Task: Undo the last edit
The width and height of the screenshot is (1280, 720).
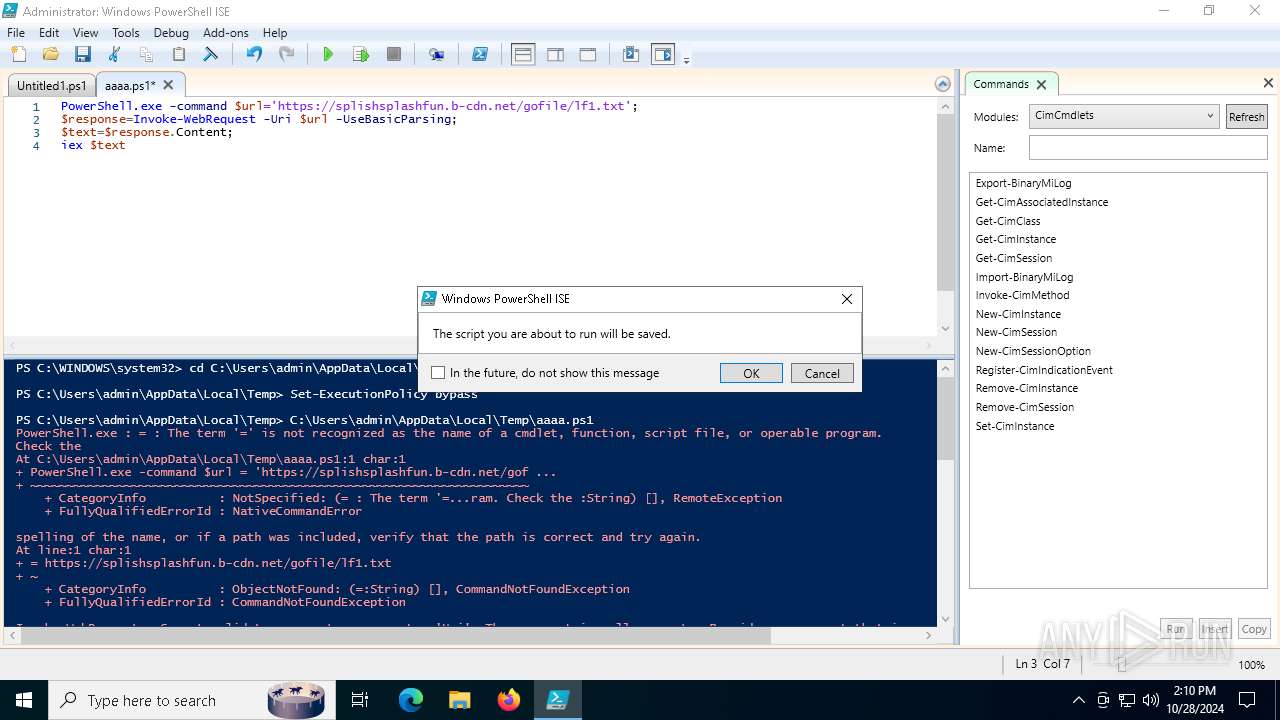Action: (254, 55)
